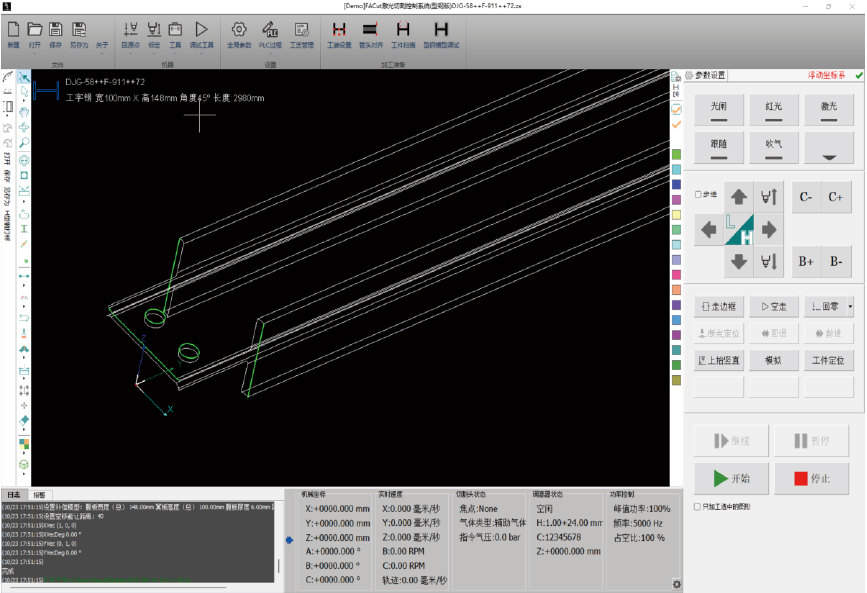Click vertical 保存 in left sidebar
The height and width of the screenshot is (593, 867).
[7, 176]
